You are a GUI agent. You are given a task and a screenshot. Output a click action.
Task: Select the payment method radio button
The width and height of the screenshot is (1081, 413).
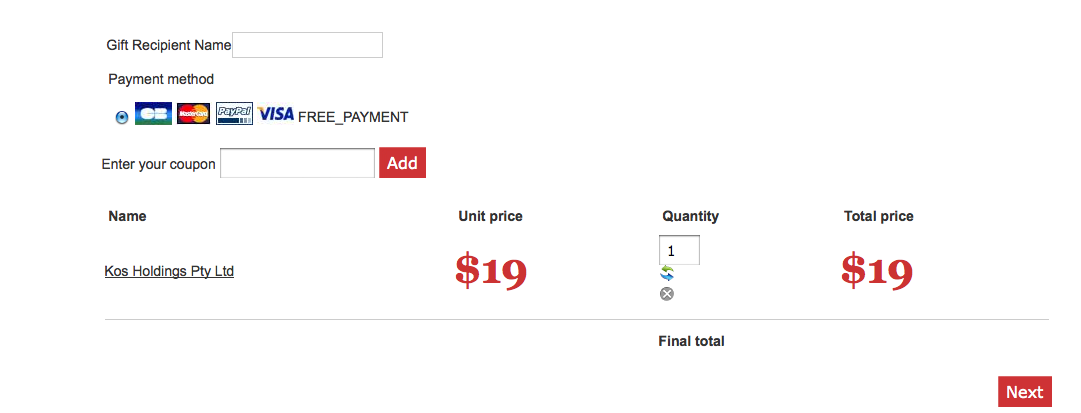[122, 116]
